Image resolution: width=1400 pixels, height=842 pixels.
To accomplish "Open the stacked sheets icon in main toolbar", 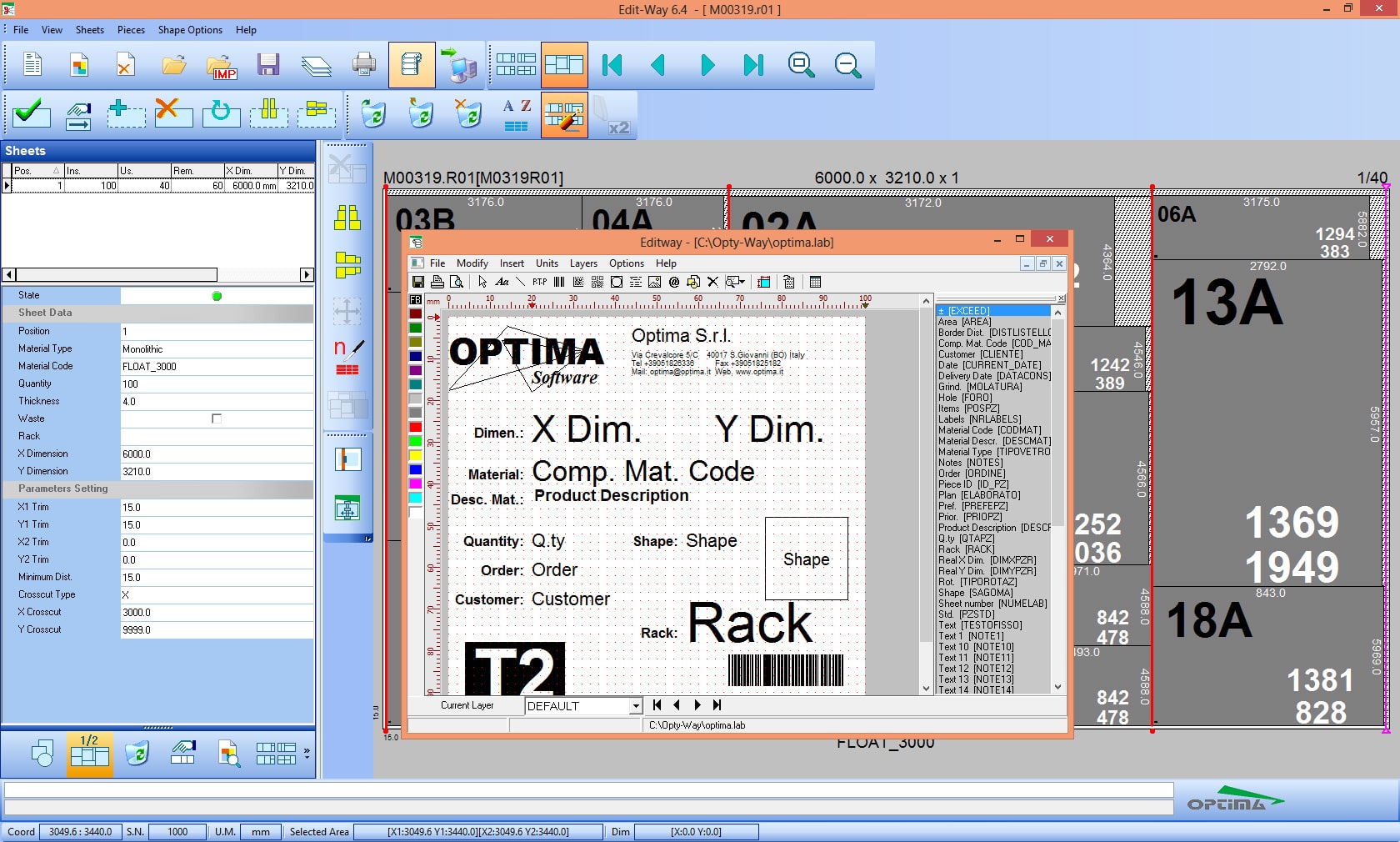I will 316,65.
